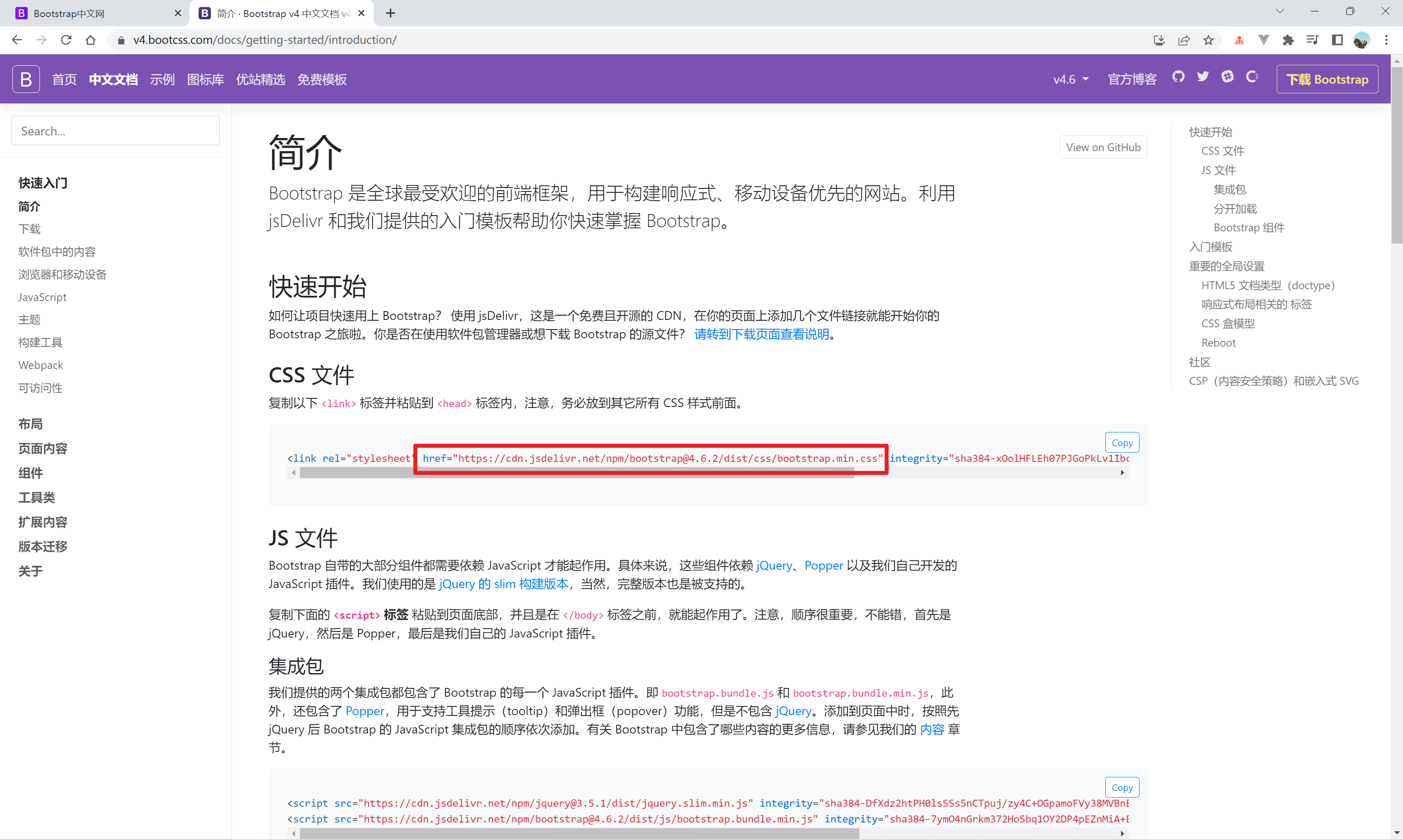Click the Bootstrap 'B' logo in the header
Viewport: 1403px width, 840px height.
click(25, 79)
